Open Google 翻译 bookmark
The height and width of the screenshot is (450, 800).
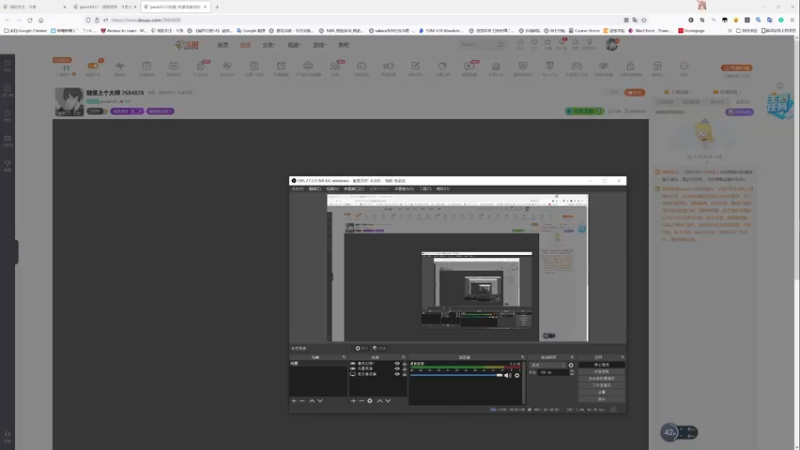251,31
